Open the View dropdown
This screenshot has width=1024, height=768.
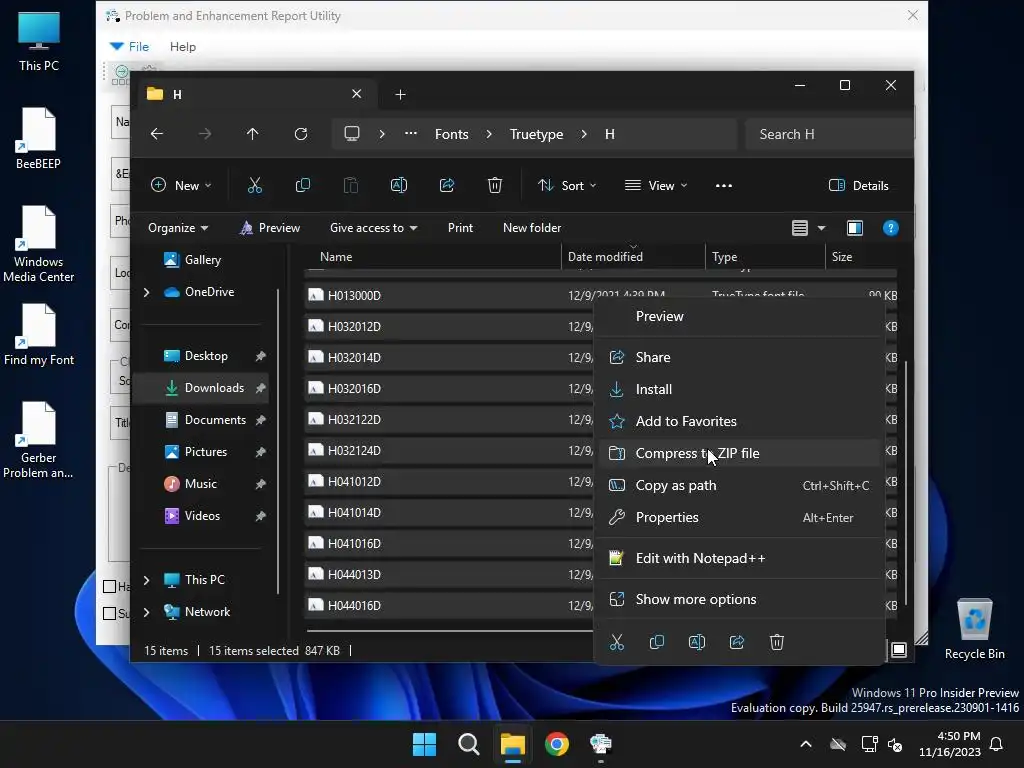pos(656,185)
